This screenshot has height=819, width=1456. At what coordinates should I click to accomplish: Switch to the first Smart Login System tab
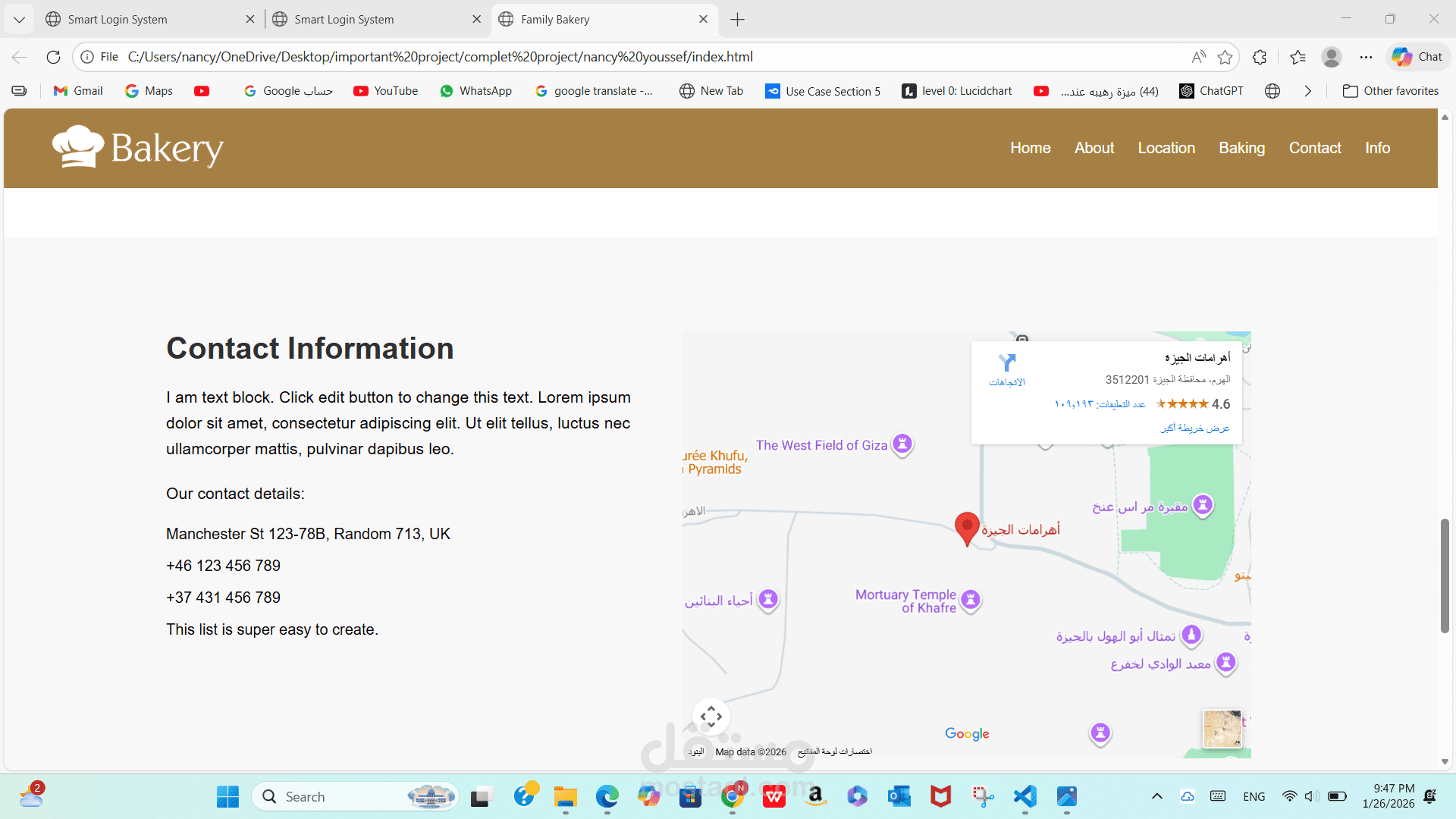coord(118,19)
